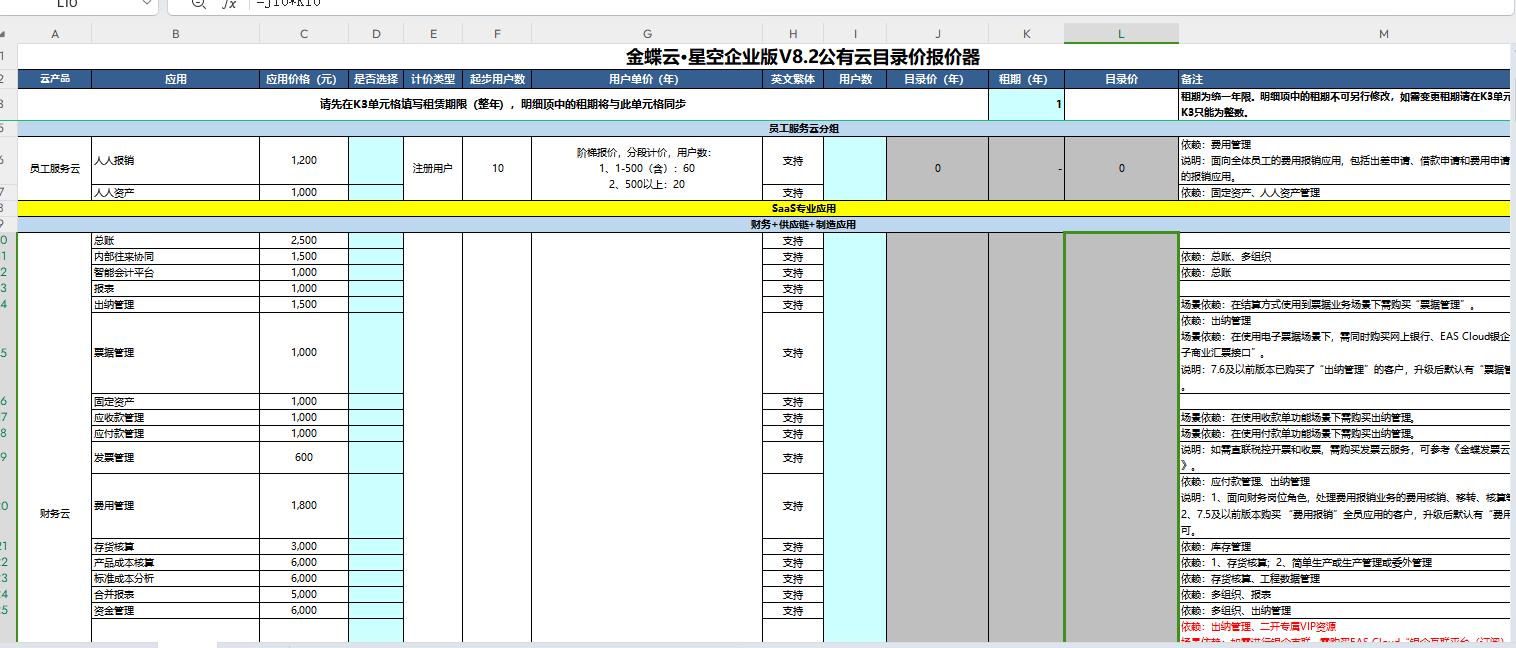Click the 合并报表 application cell
The height and width of the screenshot is (648, 1516).
tap(175, 595)
